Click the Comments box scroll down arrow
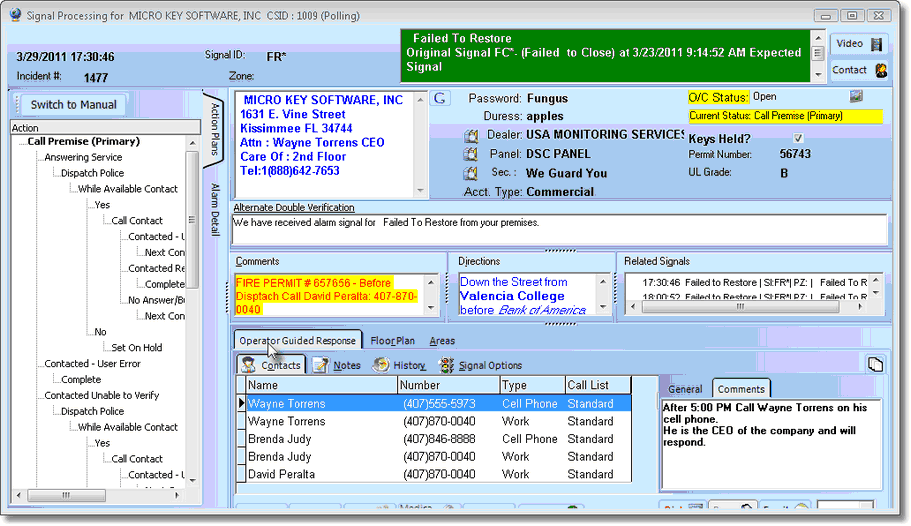The image size is (911, 526). click(431, 307)
